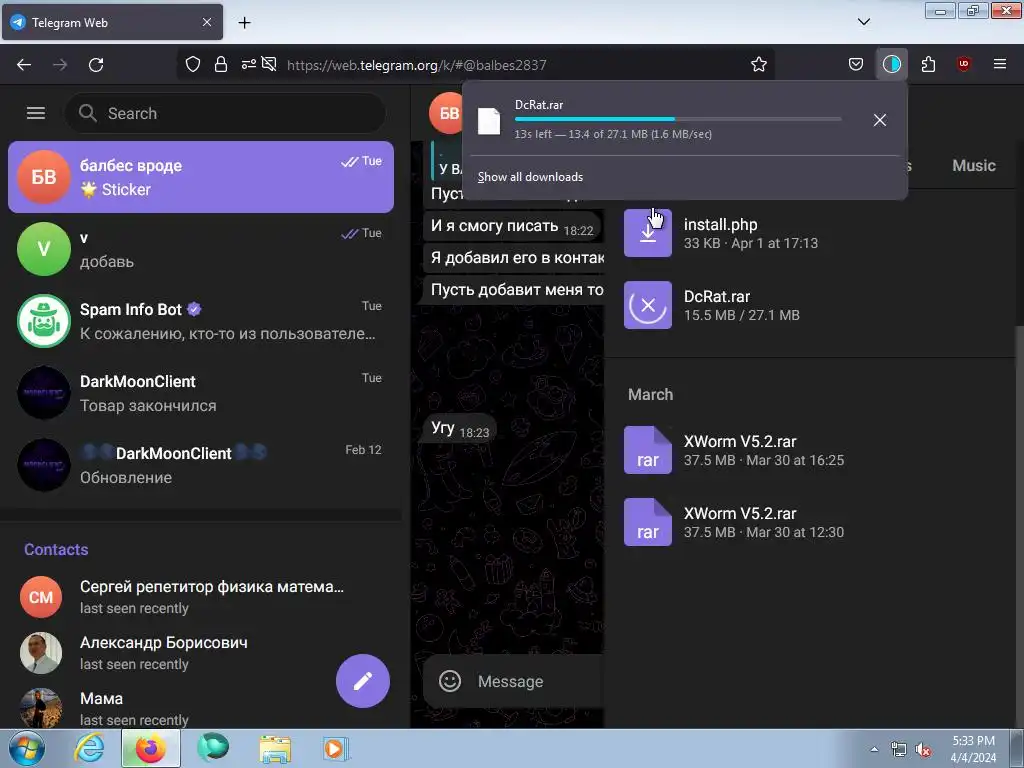Open the emoji picker
1024x768 pixels.
pyautogui.click(x=449, y=681)
